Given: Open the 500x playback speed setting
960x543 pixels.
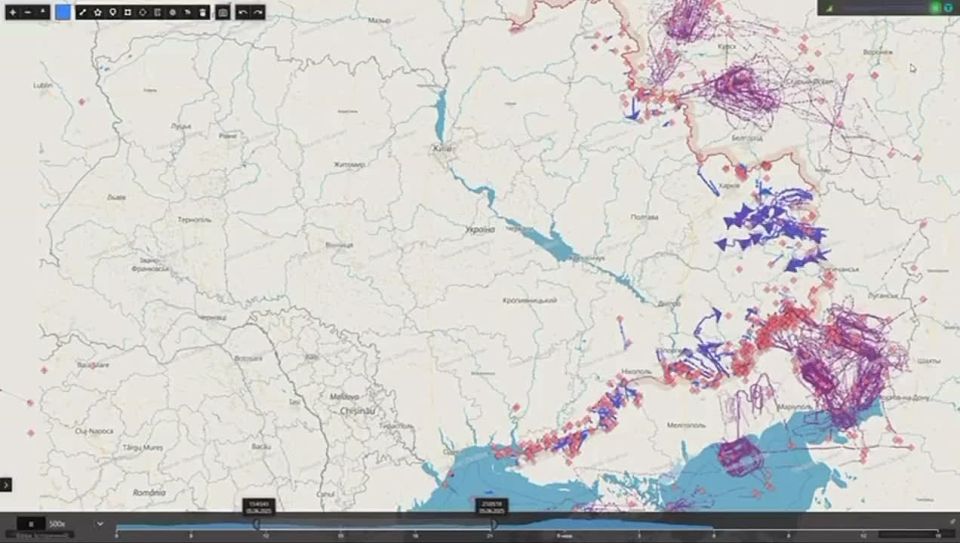Looking at the screenshot, I should click(57, 523).
